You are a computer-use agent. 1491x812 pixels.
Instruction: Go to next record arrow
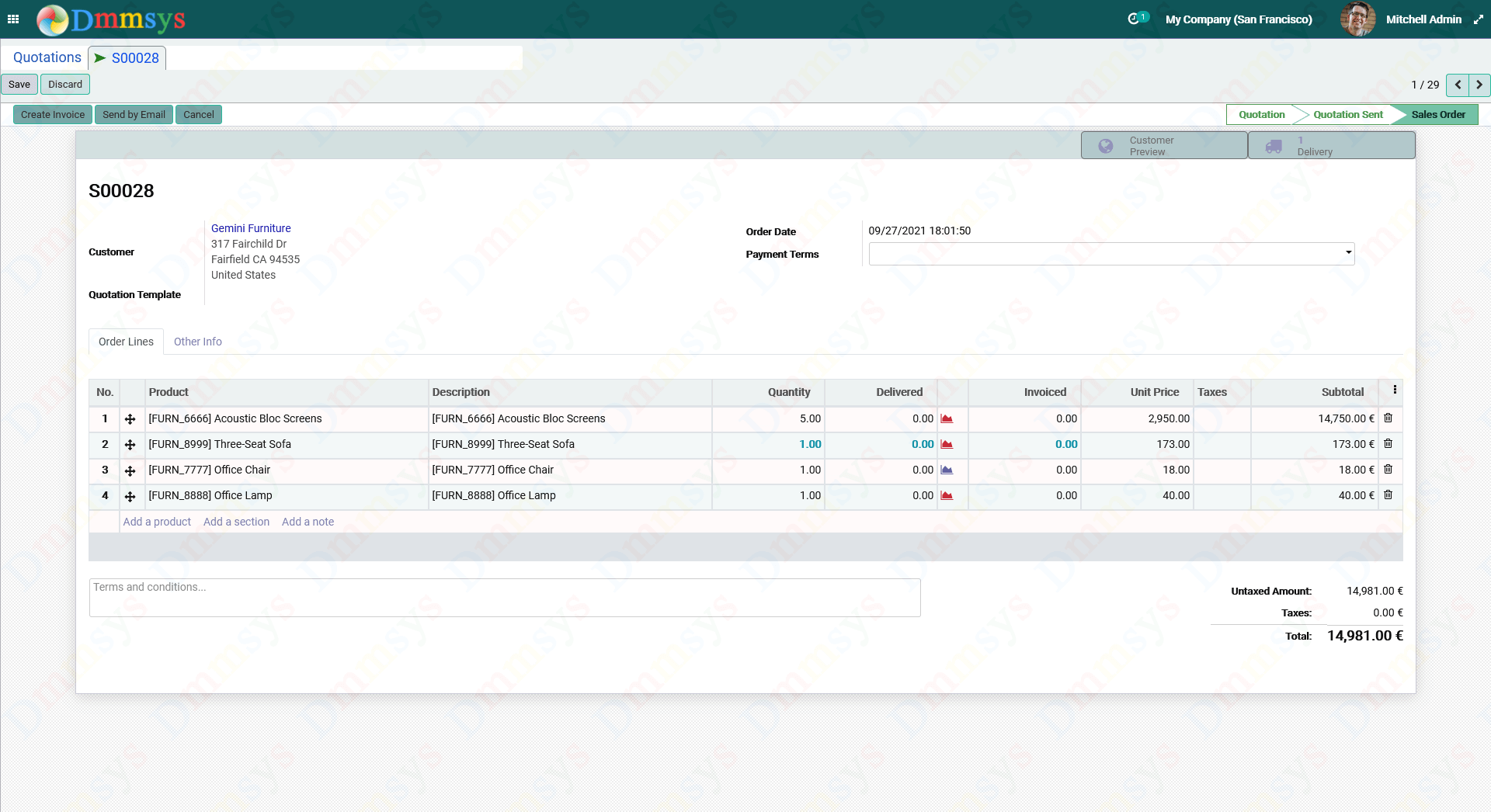(x=1479, y=85)
